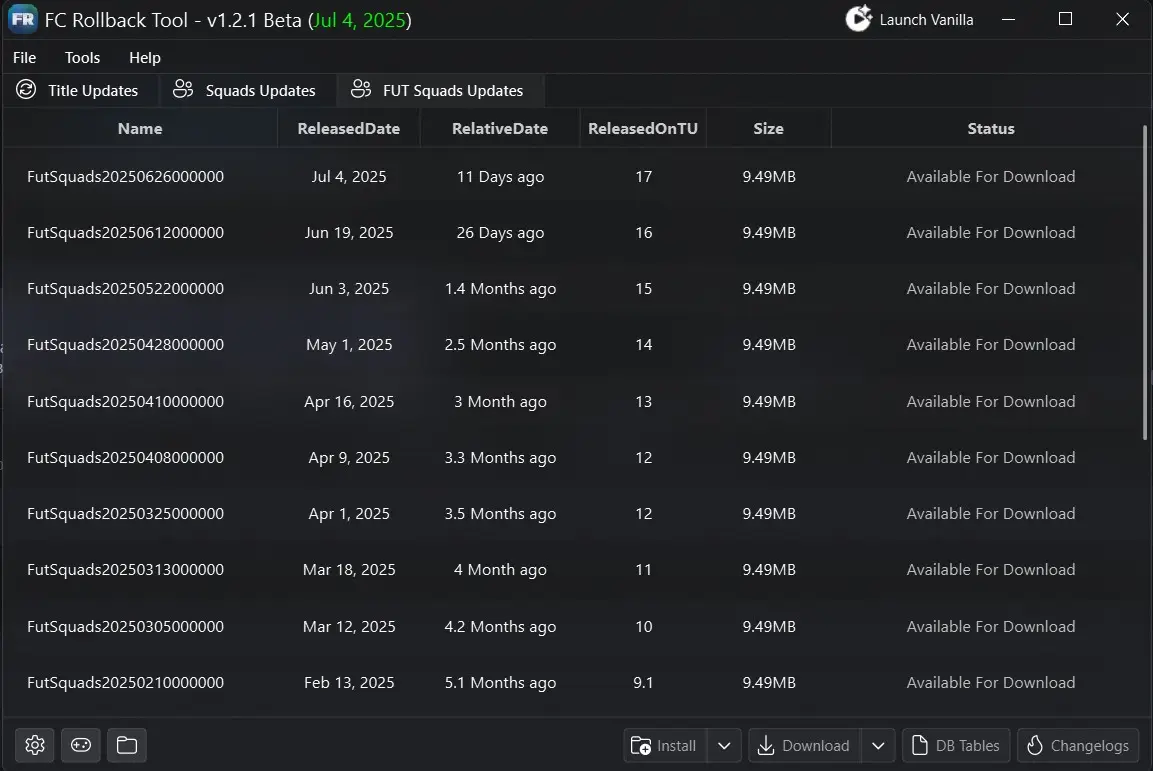Expand the Download dropdown arrow
Screen dimensions: 1153x771
(878, 746)
